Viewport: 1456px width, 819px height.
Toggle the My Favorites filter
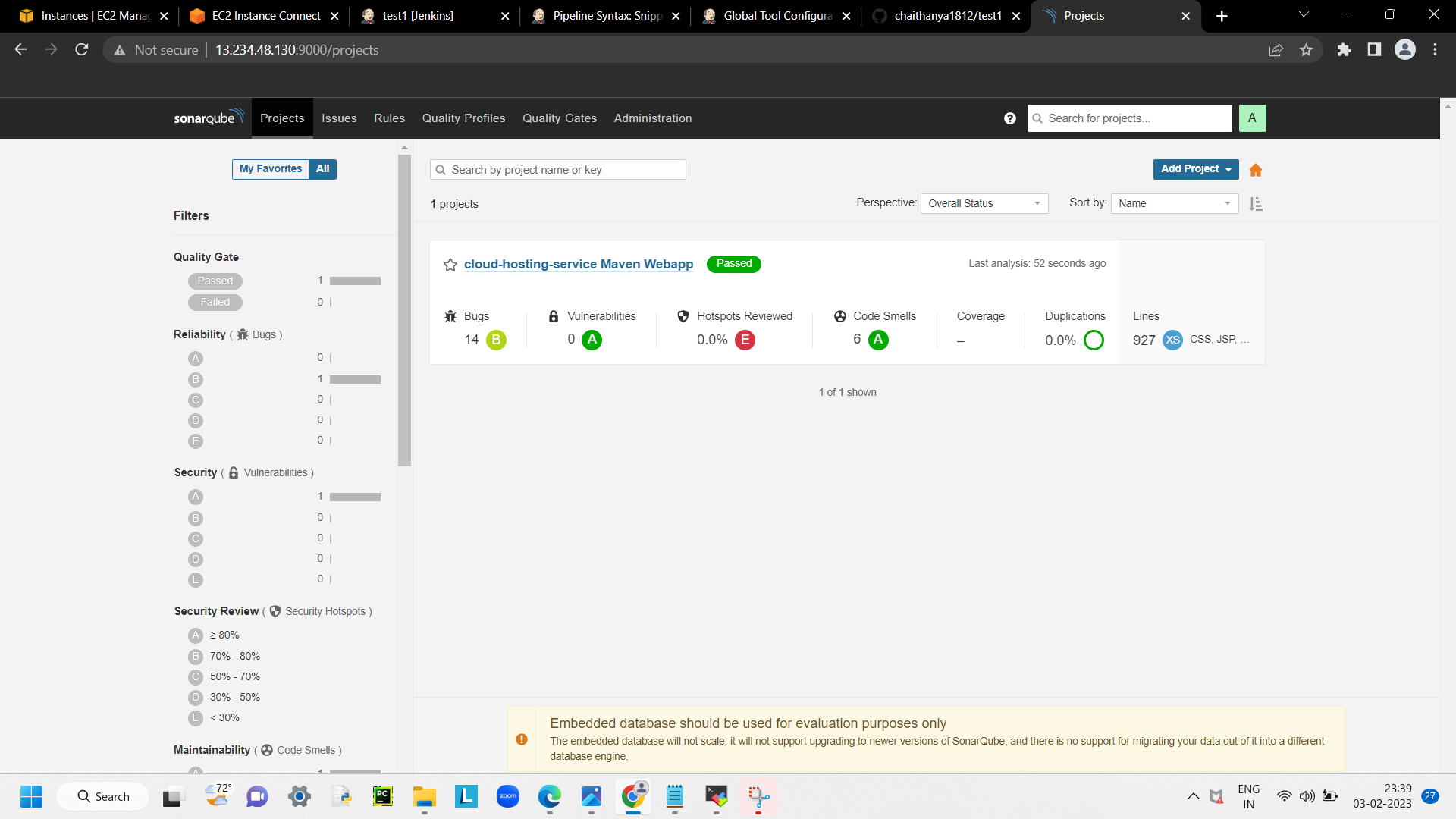[270, 169]
